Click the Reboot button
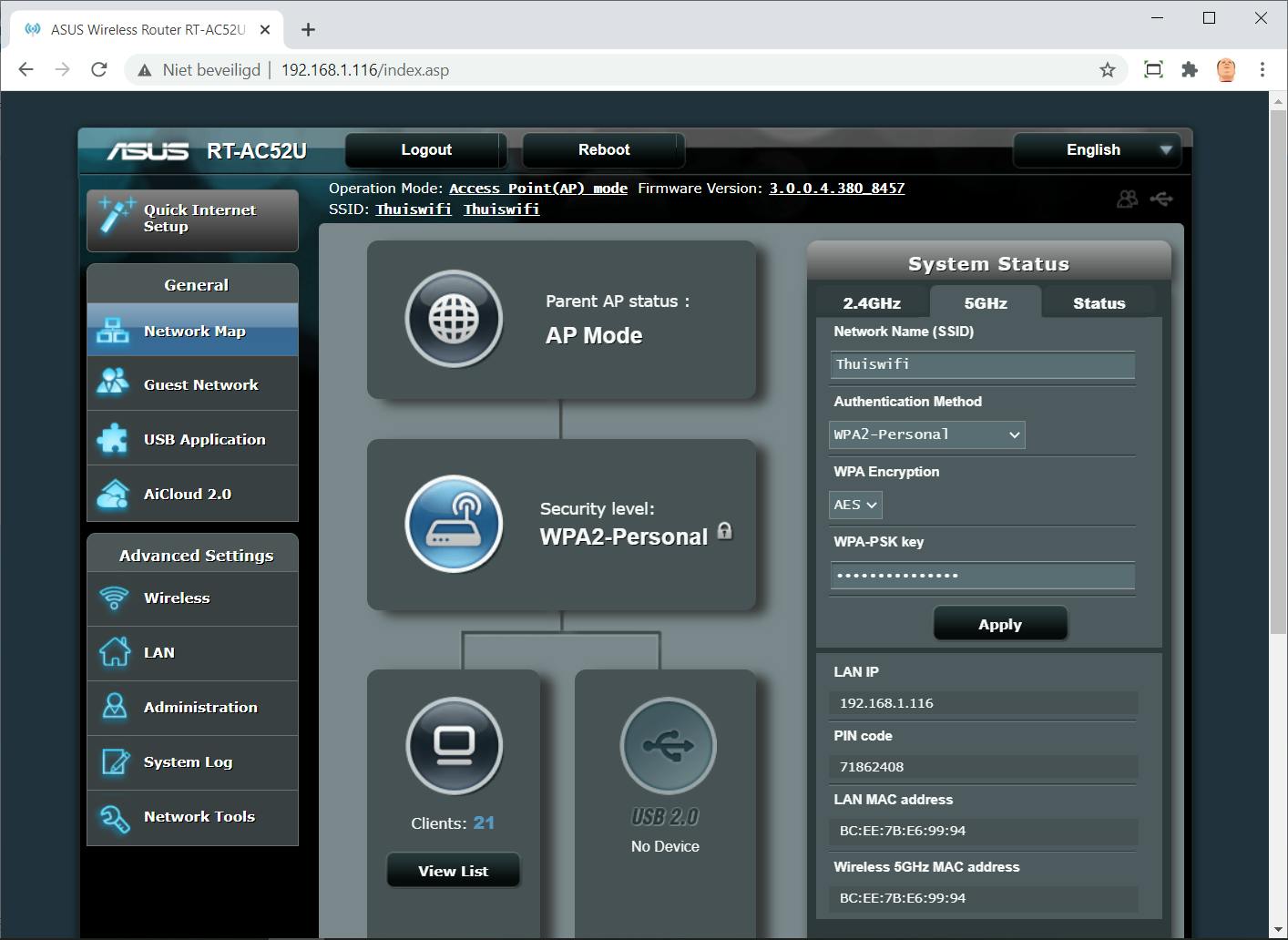Screen dimensions: 1288x940 tap(604, 149)
